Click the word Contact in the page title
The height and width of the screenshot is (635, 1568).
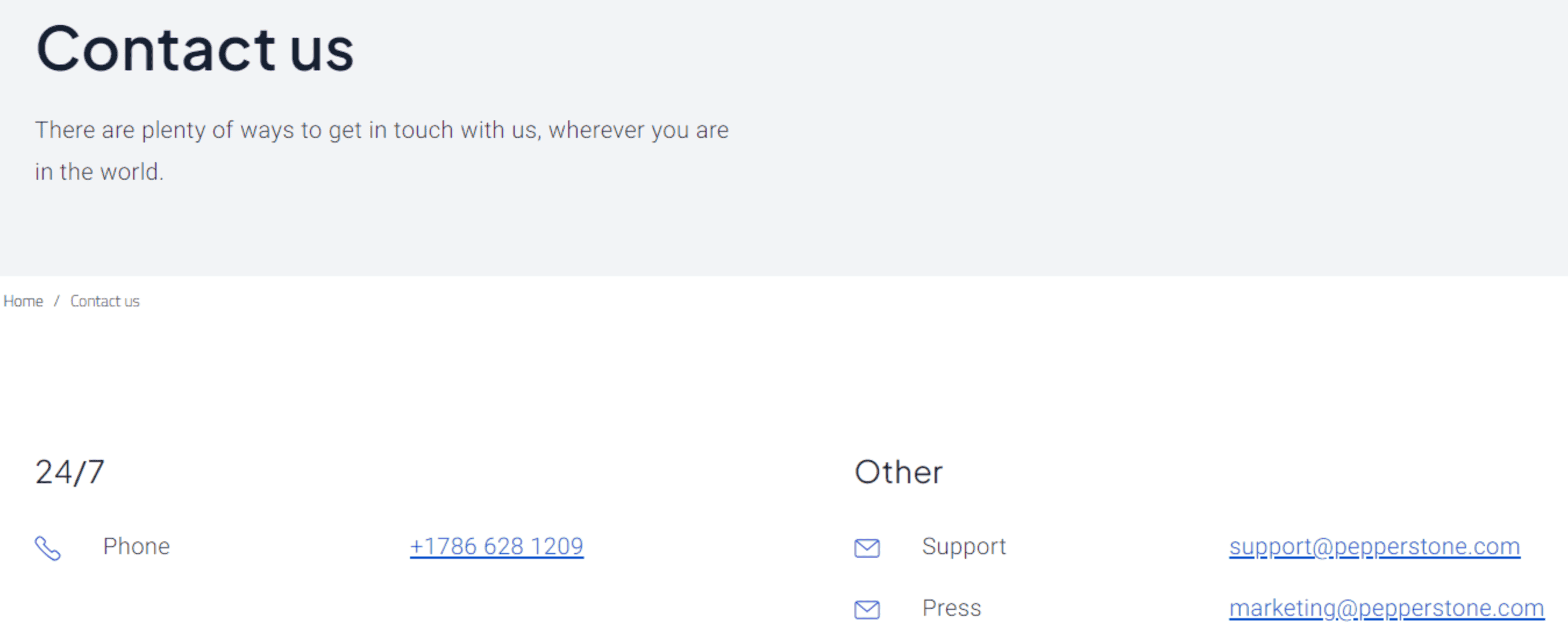[x=155, y=49]
